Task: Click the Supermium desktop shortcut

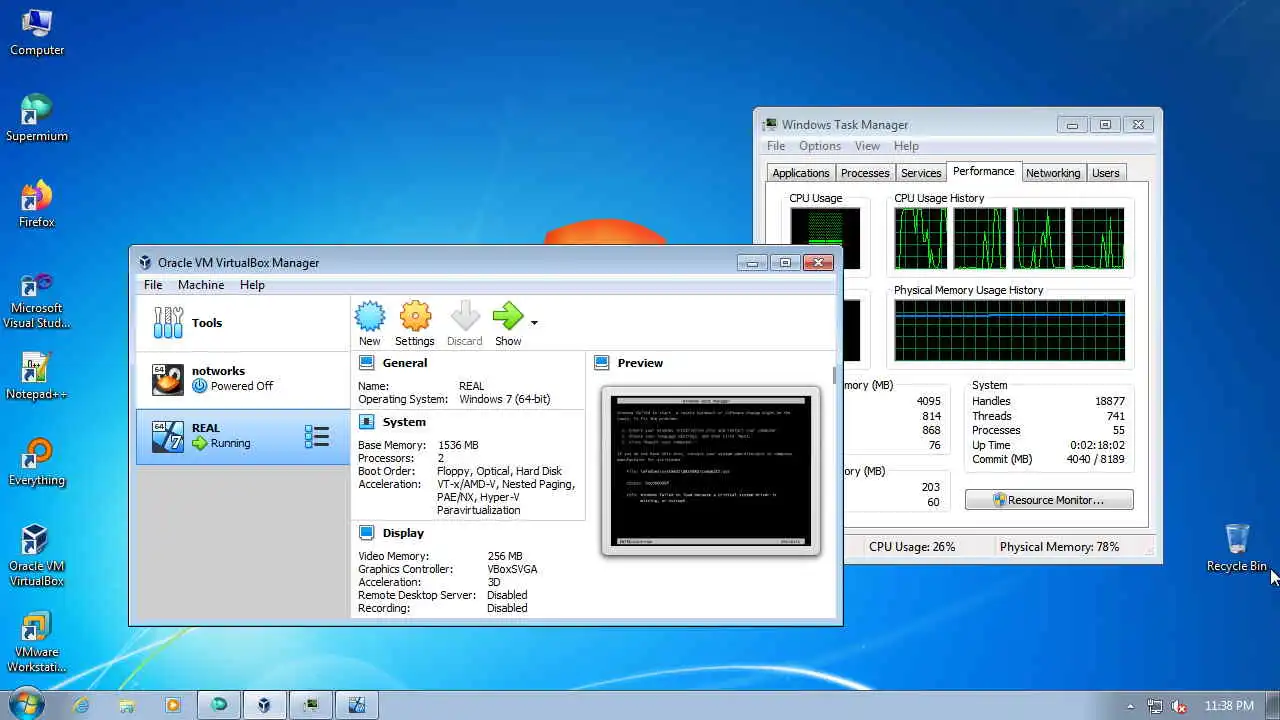Action: click(37, 119)
